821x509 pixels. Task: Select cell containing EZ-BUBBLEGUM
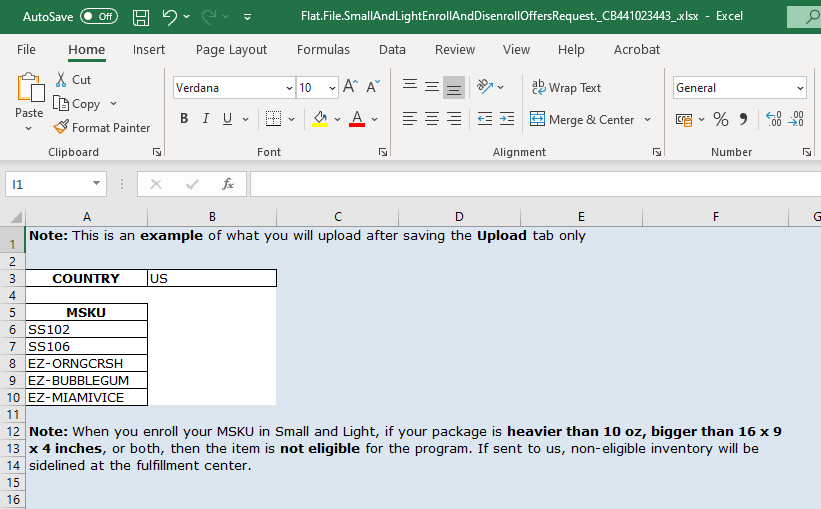click(x=87, y=380)
